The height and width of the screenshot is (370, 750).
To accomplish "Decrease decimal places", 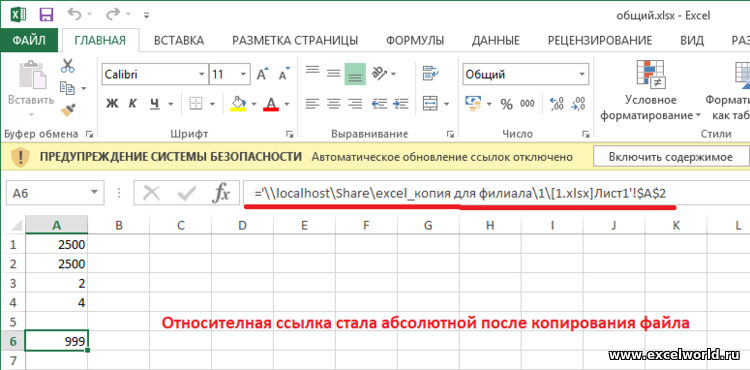I will click(x=579, y=104).
